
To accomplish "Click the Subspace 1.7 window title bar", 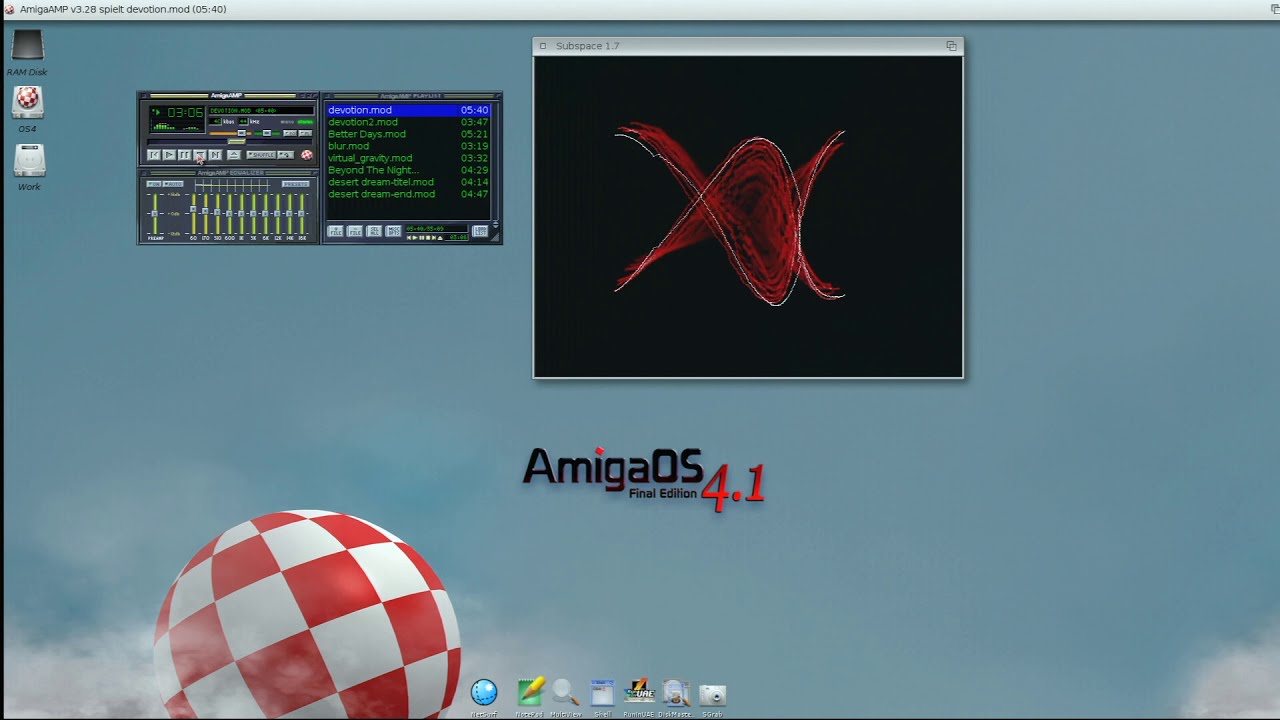I will tap(748, 46).
